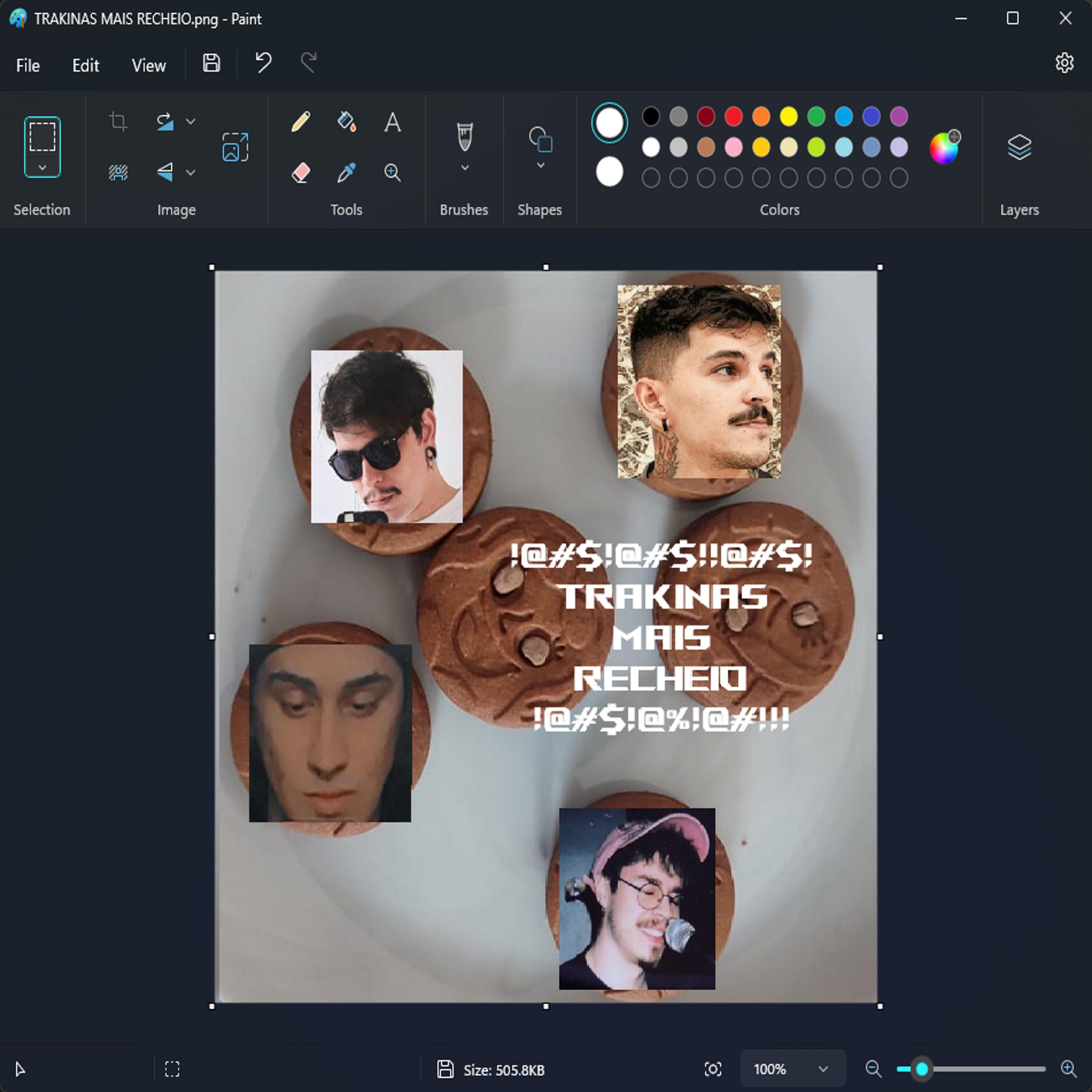Pick the lime green color swatch

(816, 147)
